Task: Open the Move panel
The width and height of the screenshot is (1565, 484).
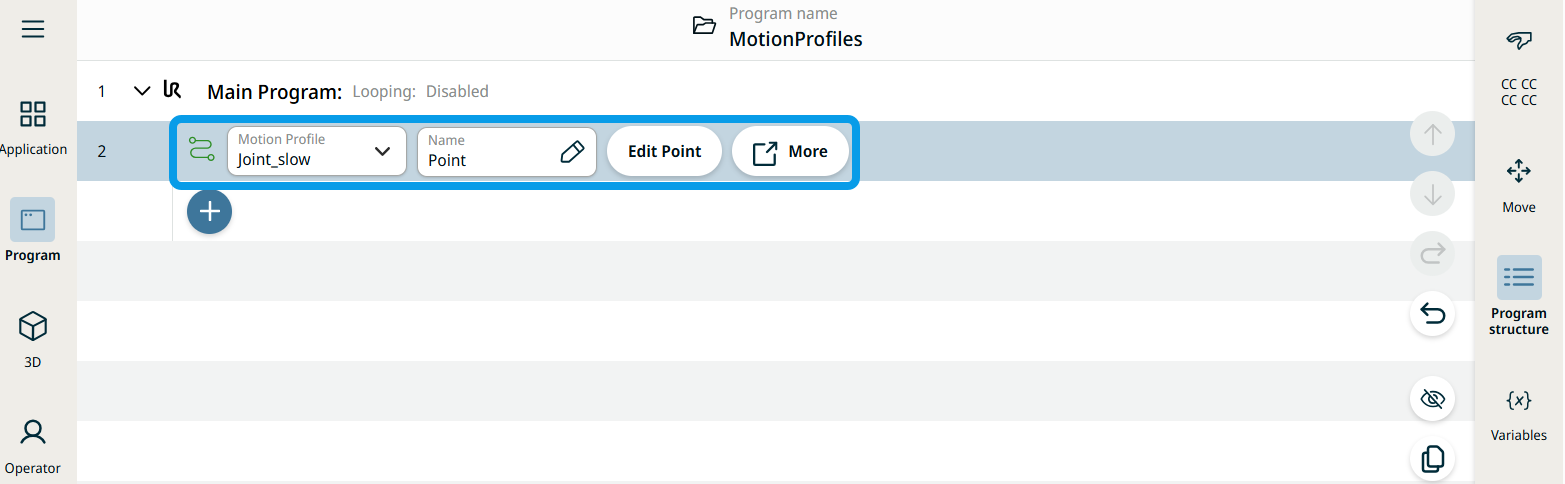Action: click(1518, 185)
